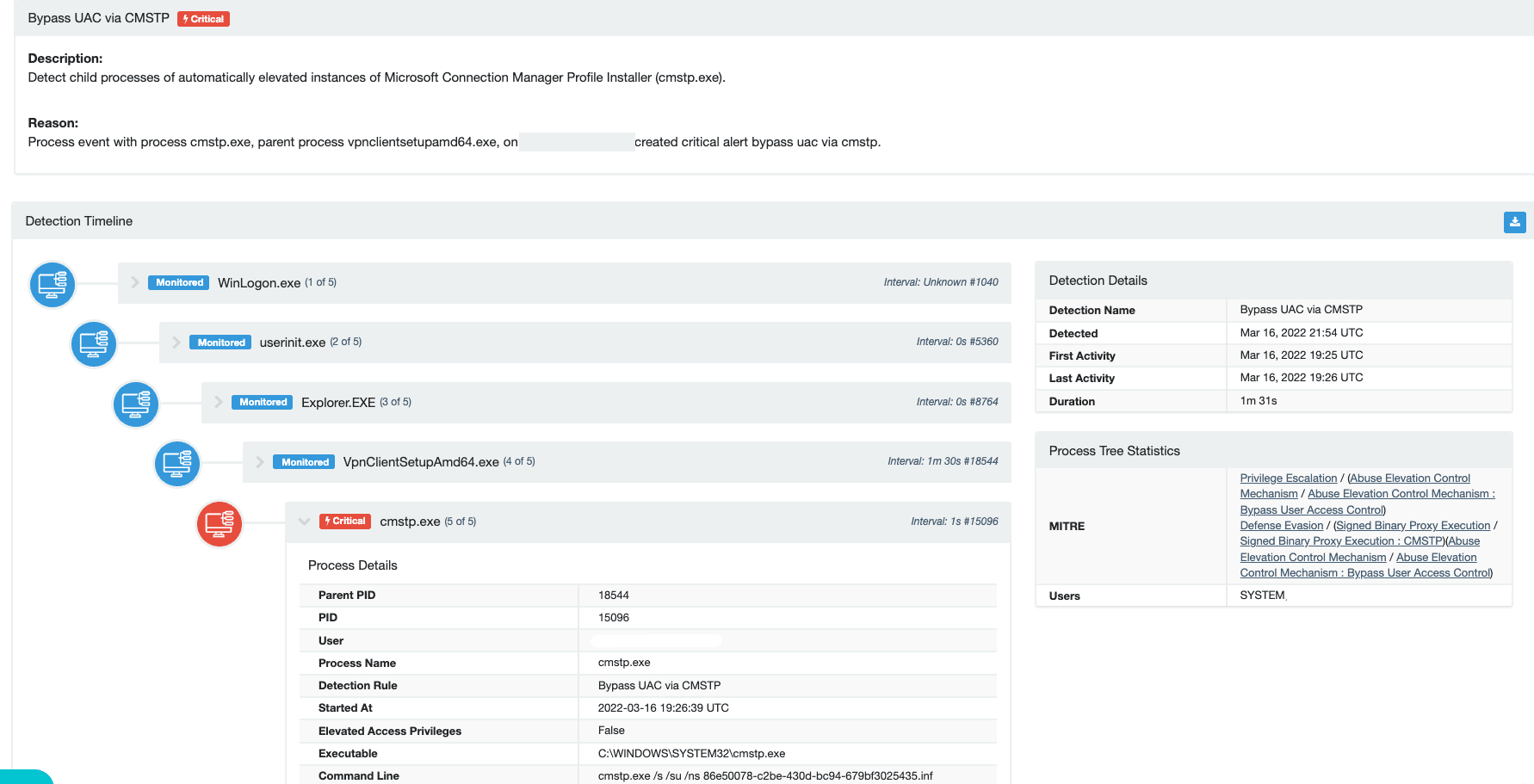The image size is (1534, 784).
Task: Expand the WinLogon.exe timeline row
Action: [x=135, y=282]
